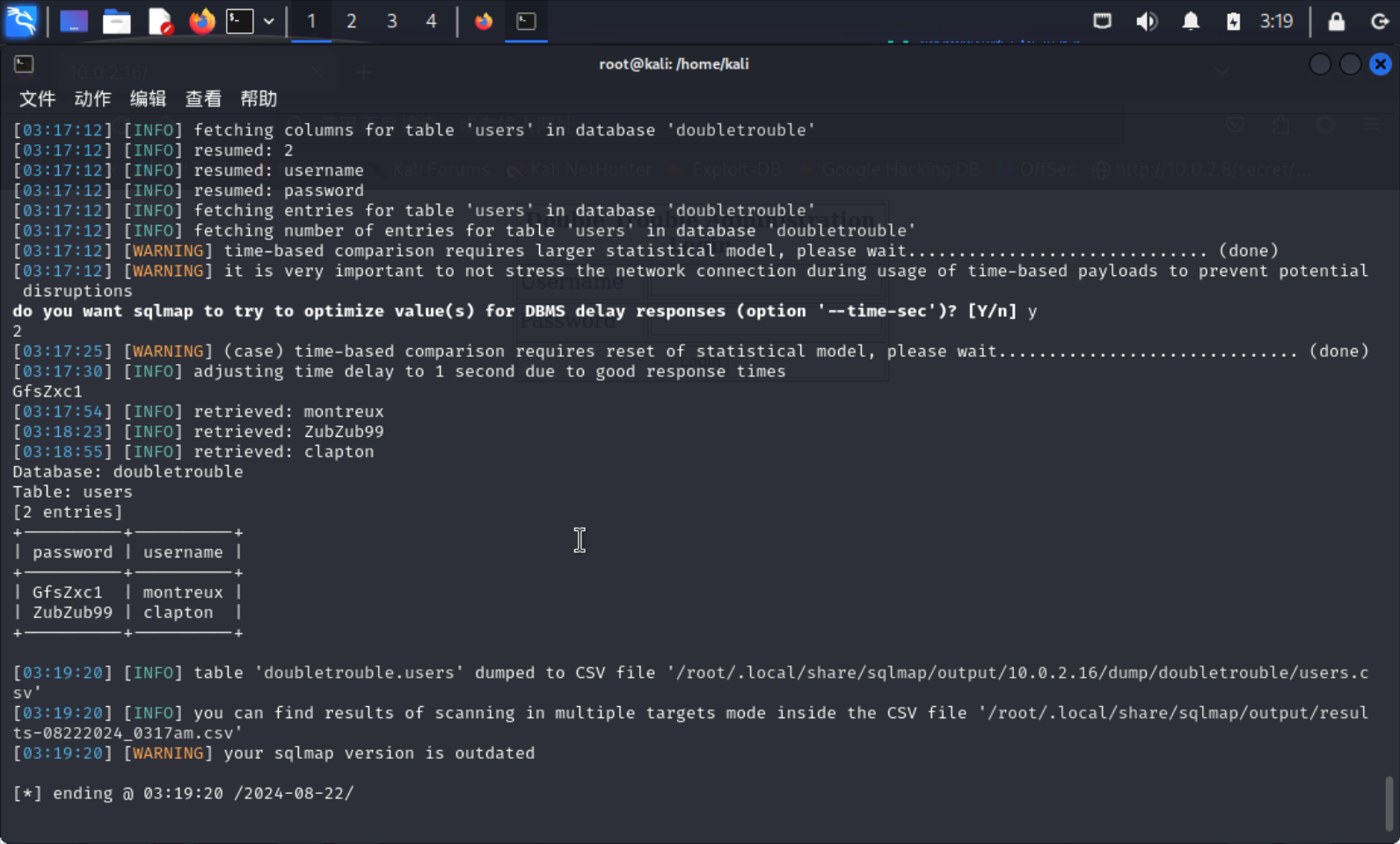Launch the text editor panel icon
The width and height of the screenshot is (1400, 844).
point(160,21)
